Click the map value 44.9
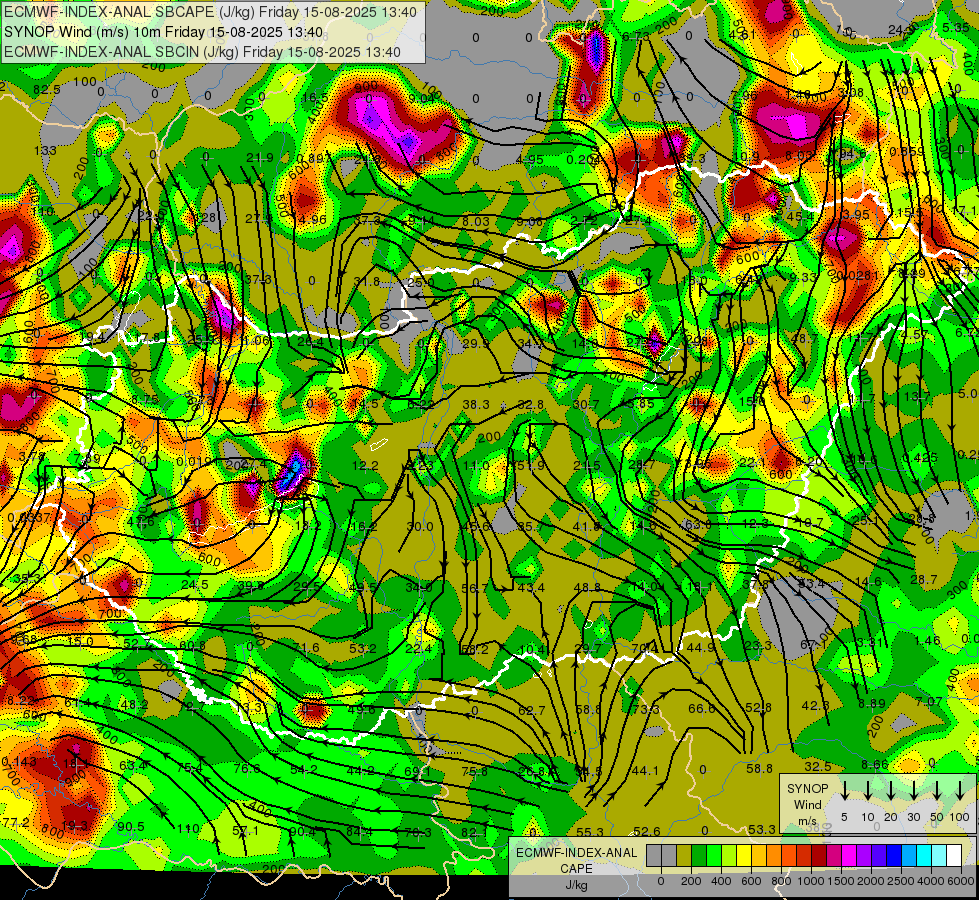Screen dimensions: 979x900 701,647
